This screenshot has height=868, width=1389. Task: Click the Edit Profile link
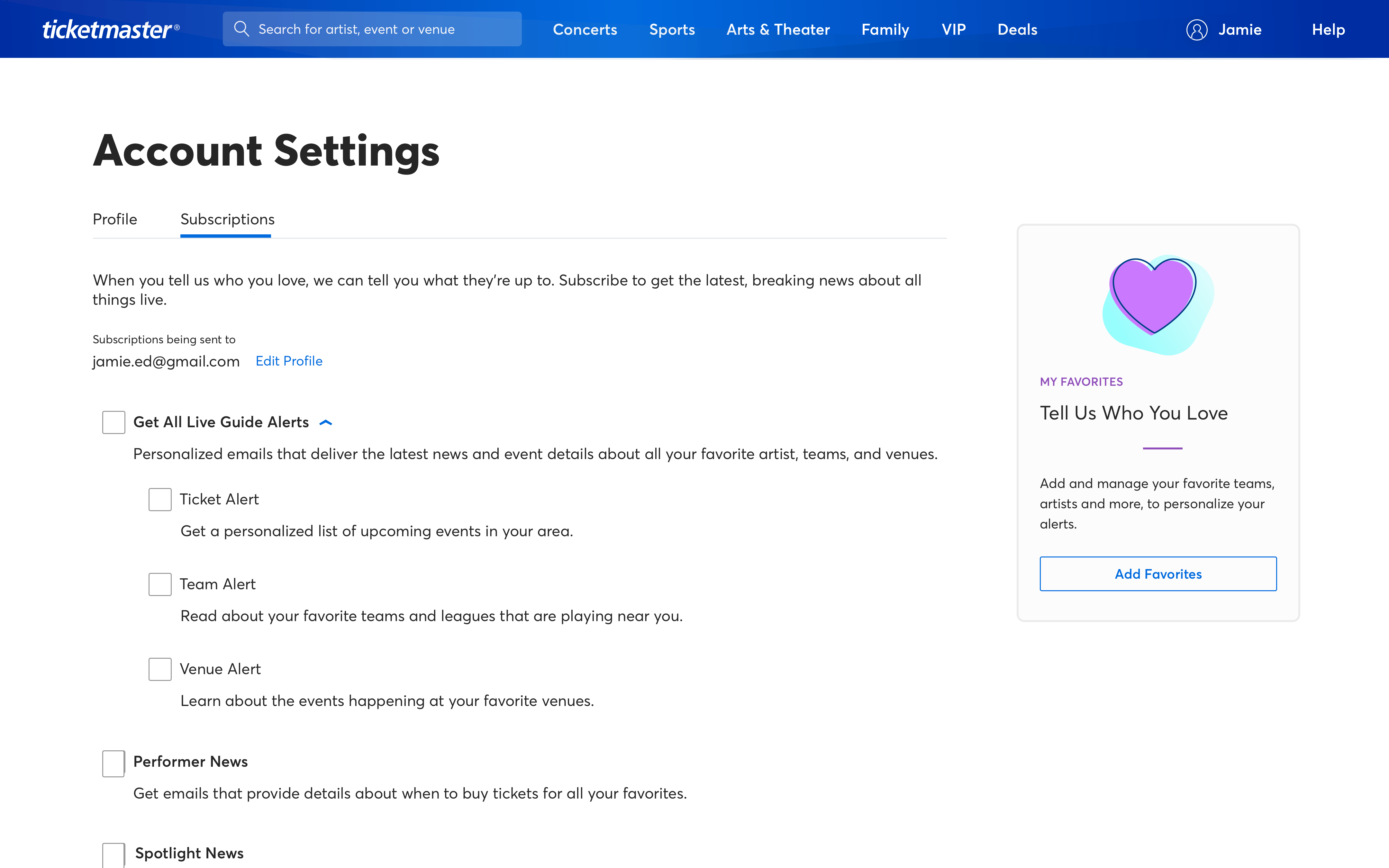[289, 361]
